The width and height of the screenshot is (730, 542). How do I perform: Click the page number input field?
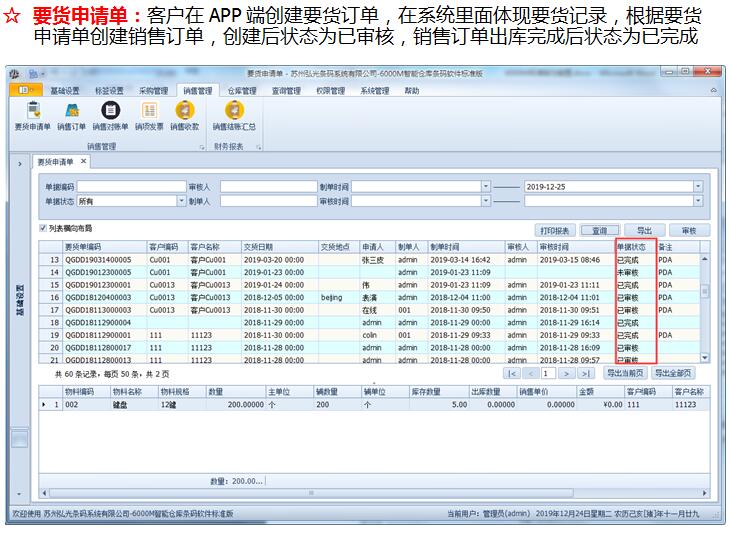(x=548, y=373)
